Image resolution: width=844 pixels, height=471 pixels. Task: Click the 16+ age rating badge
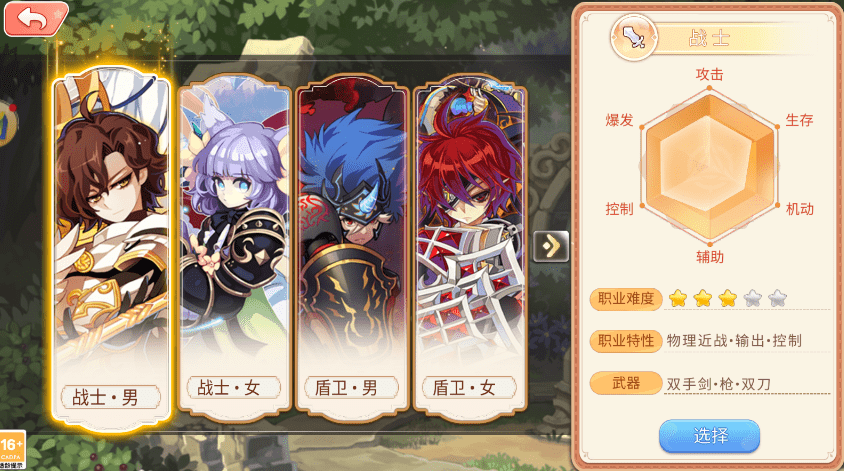click(x=12, y=449)
